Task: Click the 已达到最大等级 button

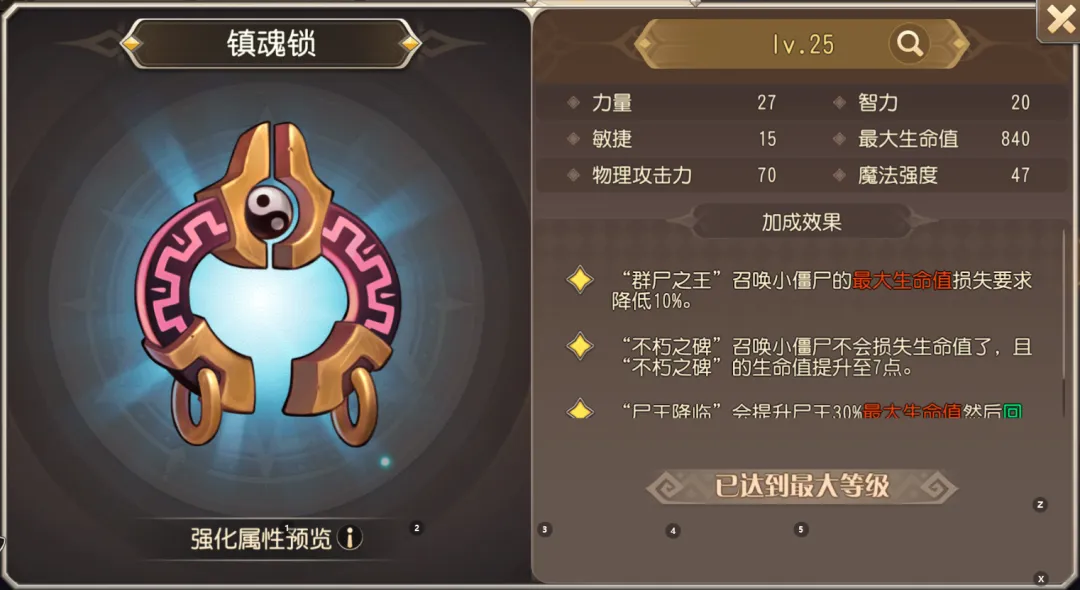Action: click(x=802, y=487)
